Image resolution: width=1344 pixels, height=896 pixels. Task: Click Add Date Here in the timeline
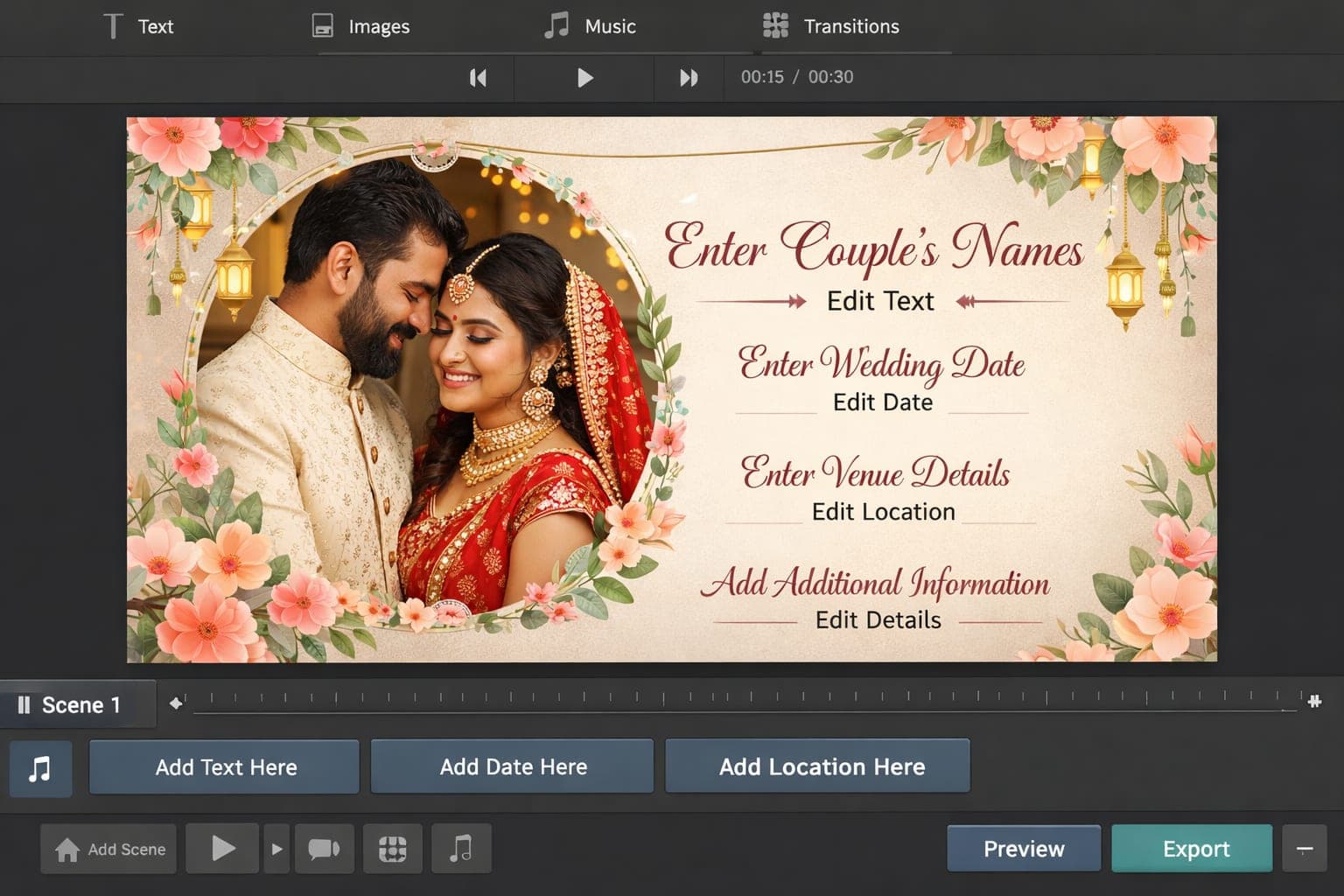512,766
